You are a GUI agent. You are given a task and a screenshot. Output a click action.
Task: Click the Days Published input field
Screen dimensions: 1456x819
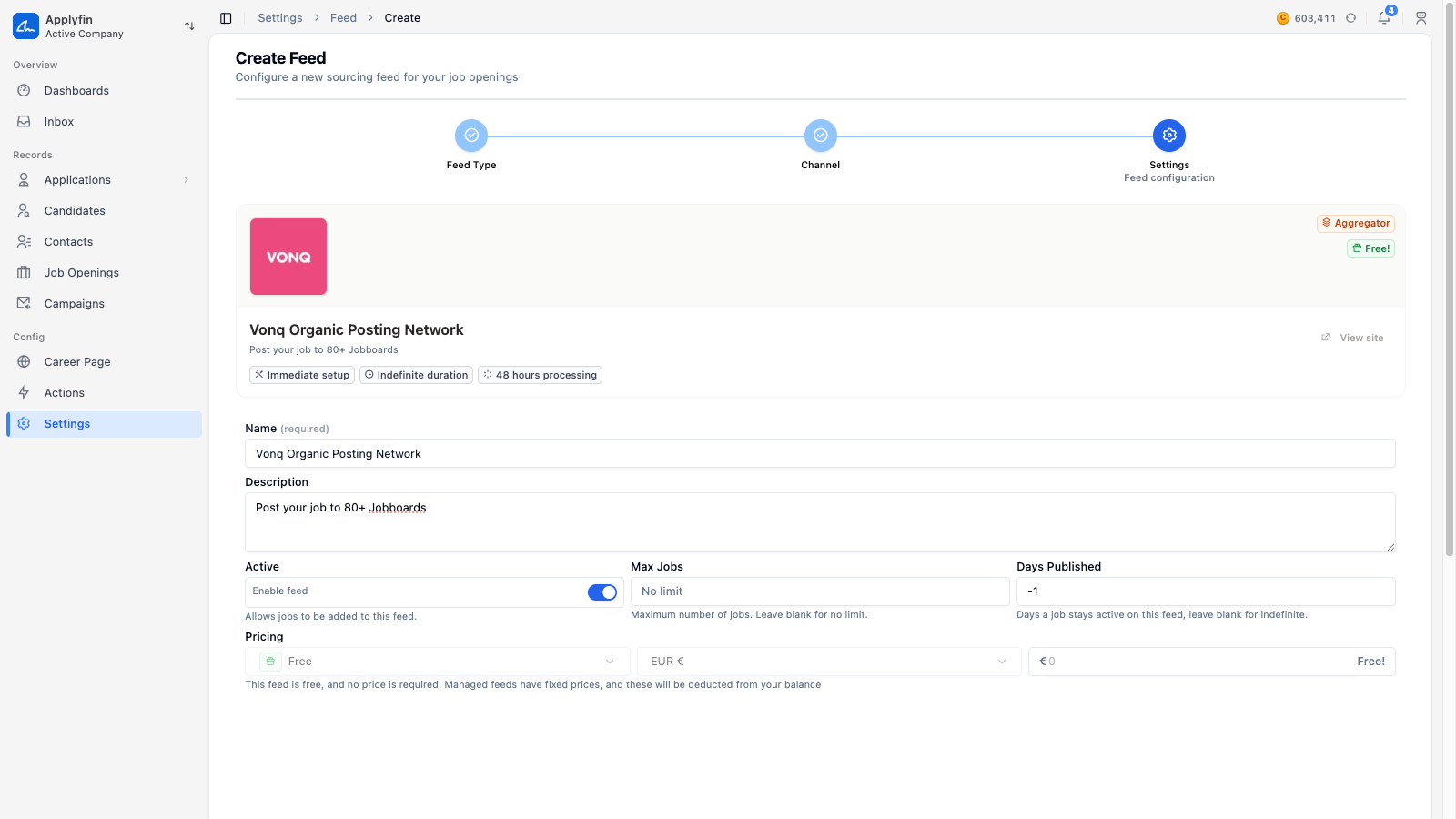click(x=1206, y=591)
